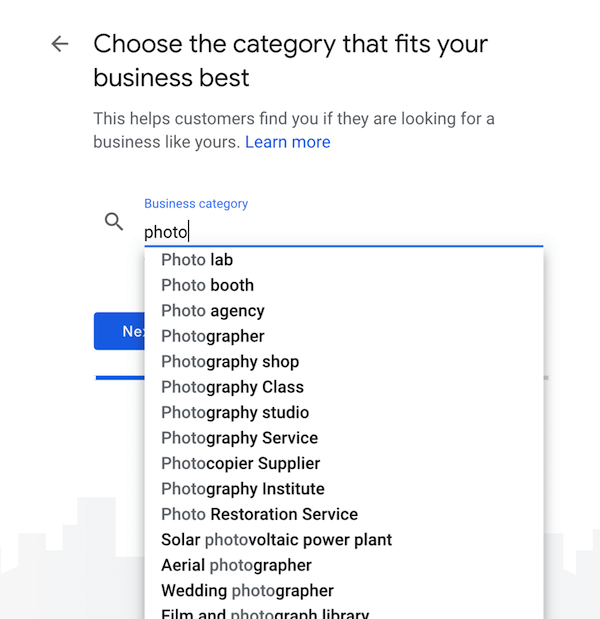Pick Photographer category option
600x619 pixels.
click(x=344, y=336)
